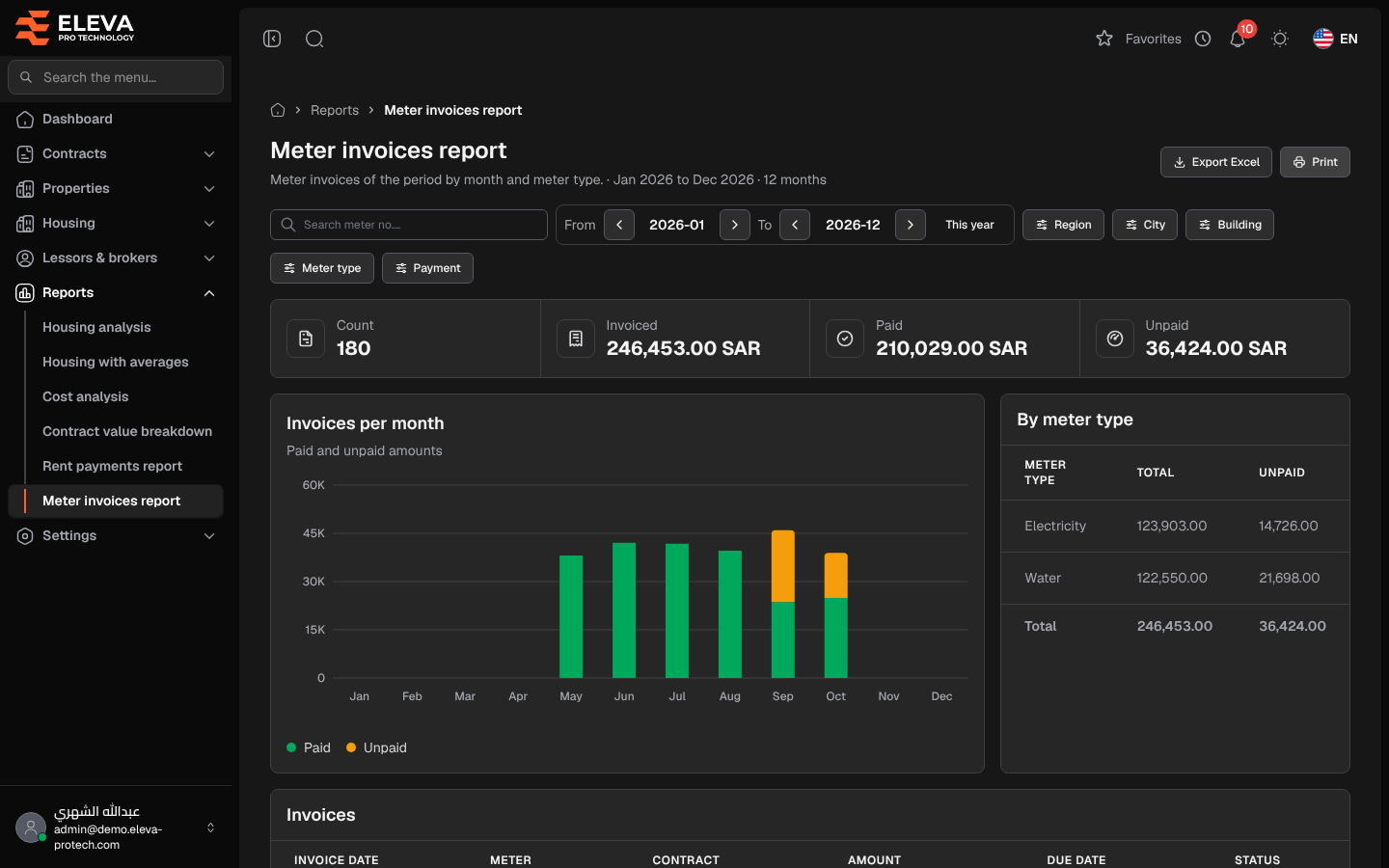
Task: Click the Invoiced receipt icon
Action: click(x=576, y=339)
